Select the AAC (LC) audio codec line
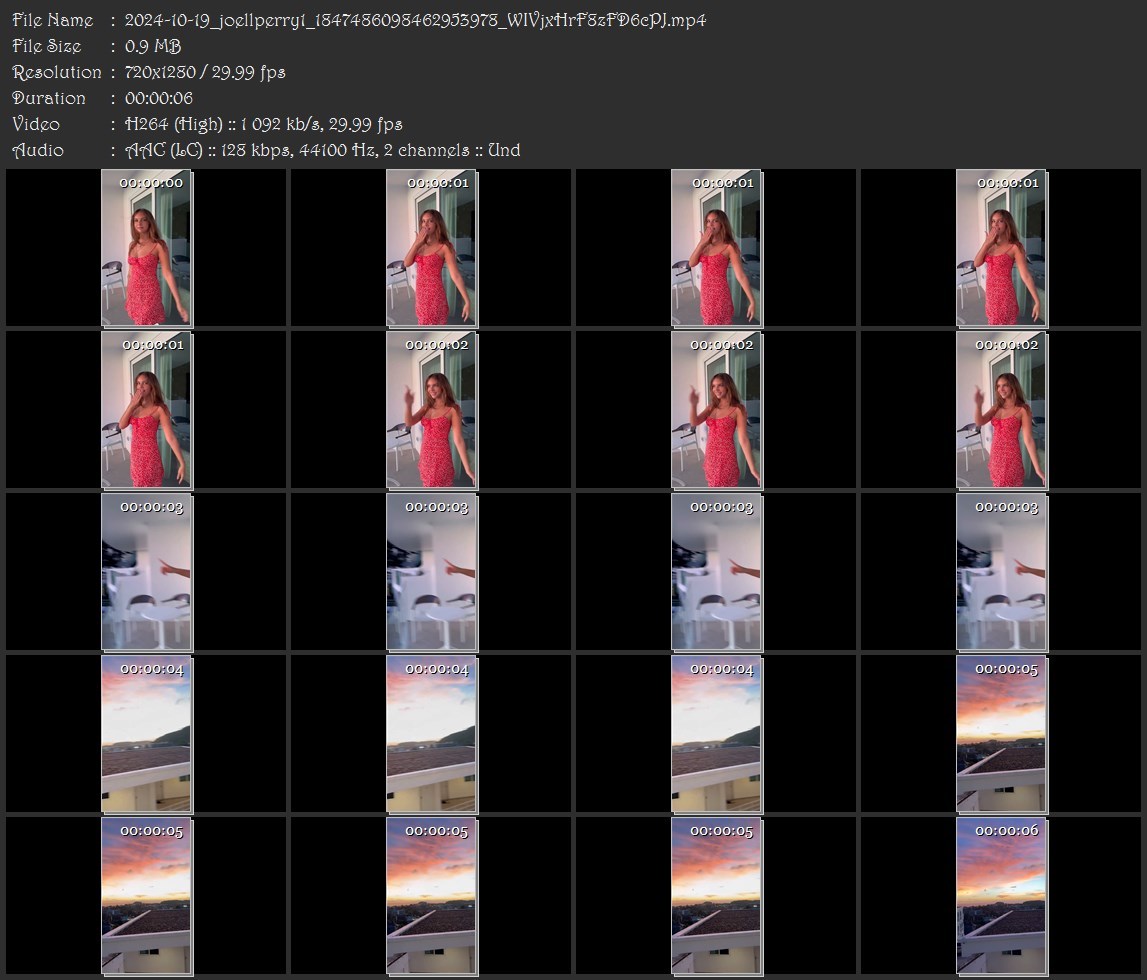Image resolution: width=1147 pixels, height=980 pixels. coord(323,151)
